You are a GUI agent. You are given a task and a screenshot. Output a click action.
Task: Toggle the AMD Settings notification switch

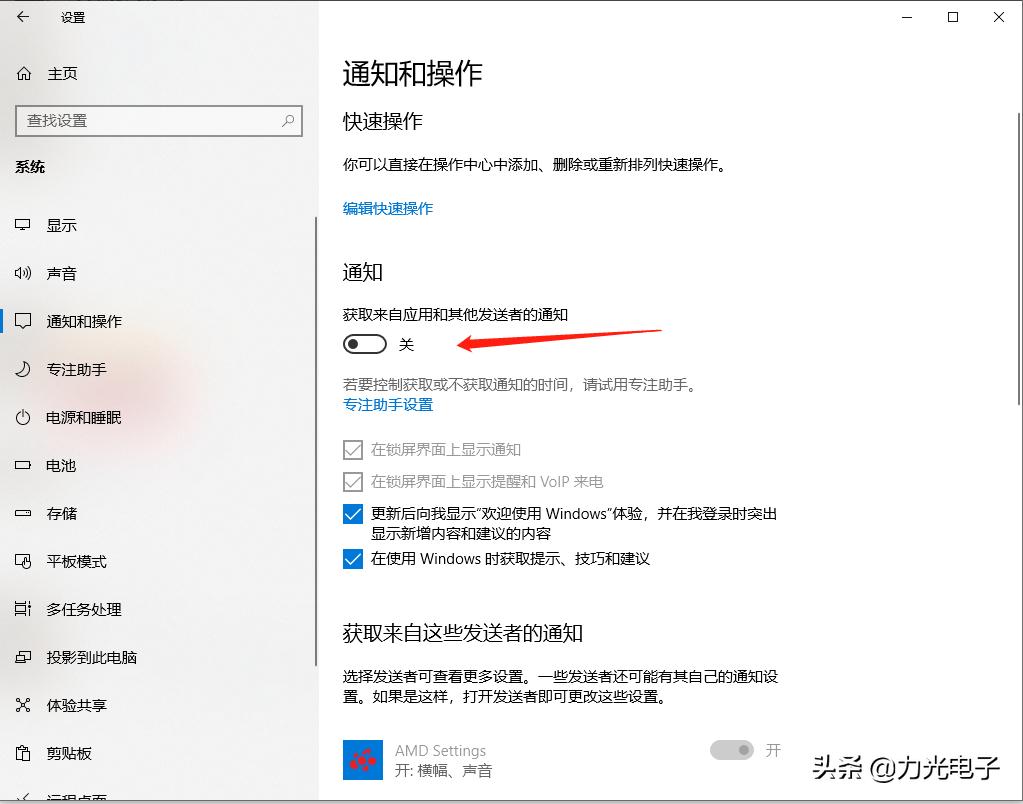point(734,750)
